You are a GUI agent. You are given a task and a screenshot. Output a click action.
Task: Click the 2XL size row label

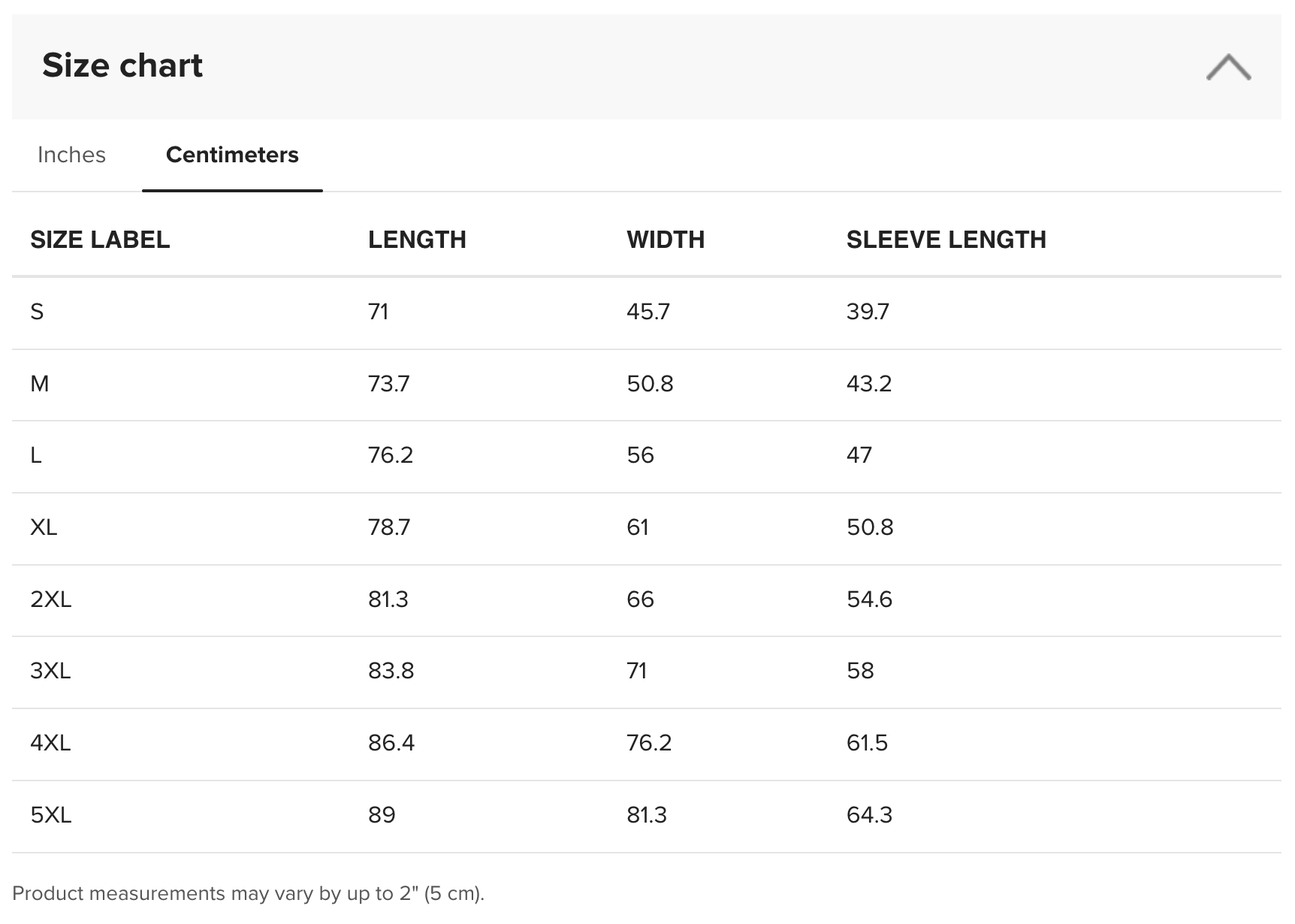[50, 599]
